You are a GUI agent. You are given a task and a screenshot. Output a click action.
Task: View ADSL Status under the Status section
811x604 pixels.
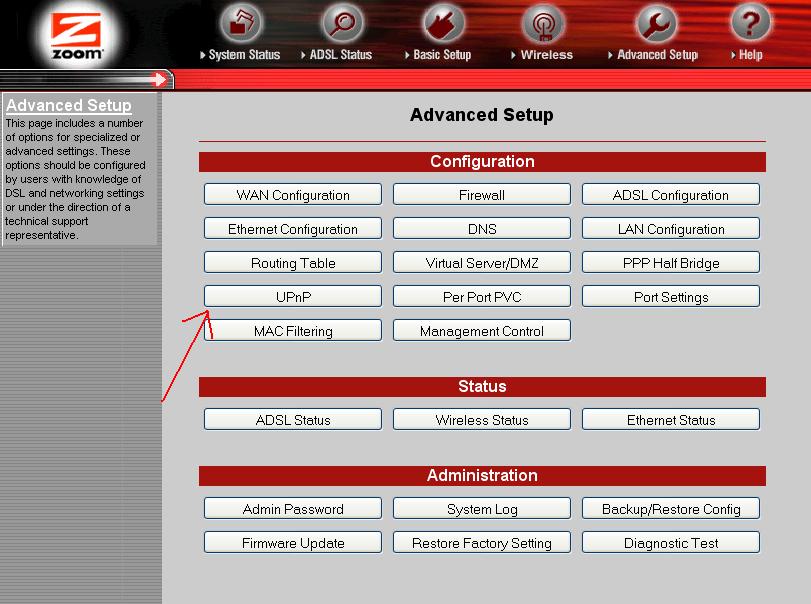point(293,419)
